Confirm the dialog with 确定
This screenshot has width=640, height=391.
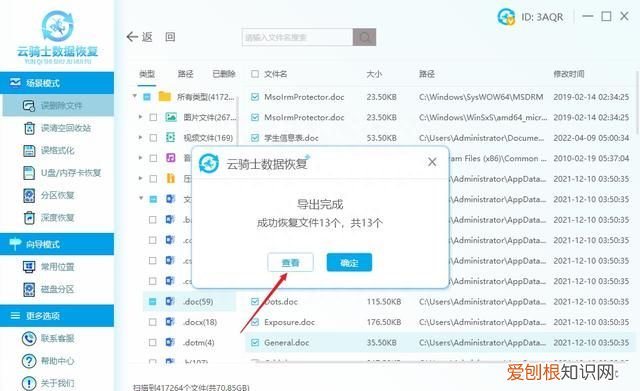tap(349, 262)
